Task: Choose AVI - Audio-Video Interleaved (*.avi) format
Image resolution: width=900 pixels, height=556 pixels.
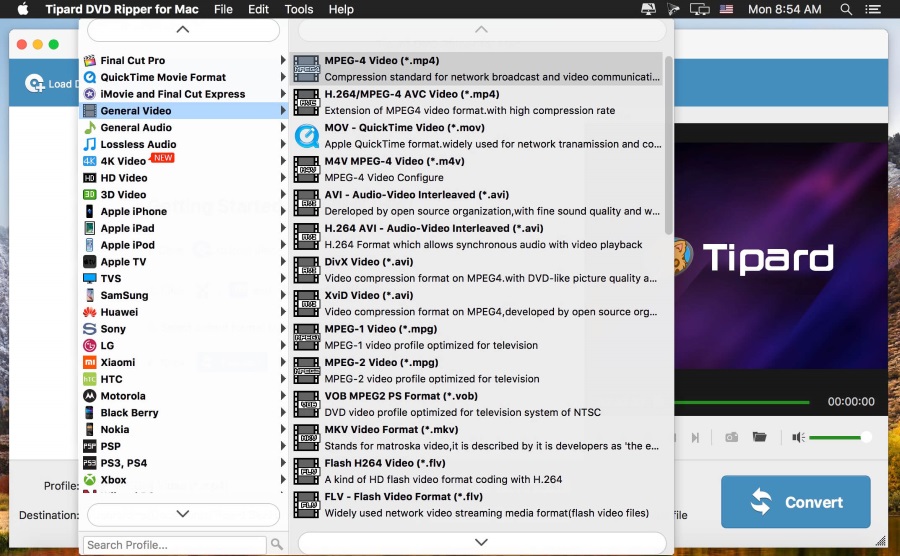Action: point(478,203)
